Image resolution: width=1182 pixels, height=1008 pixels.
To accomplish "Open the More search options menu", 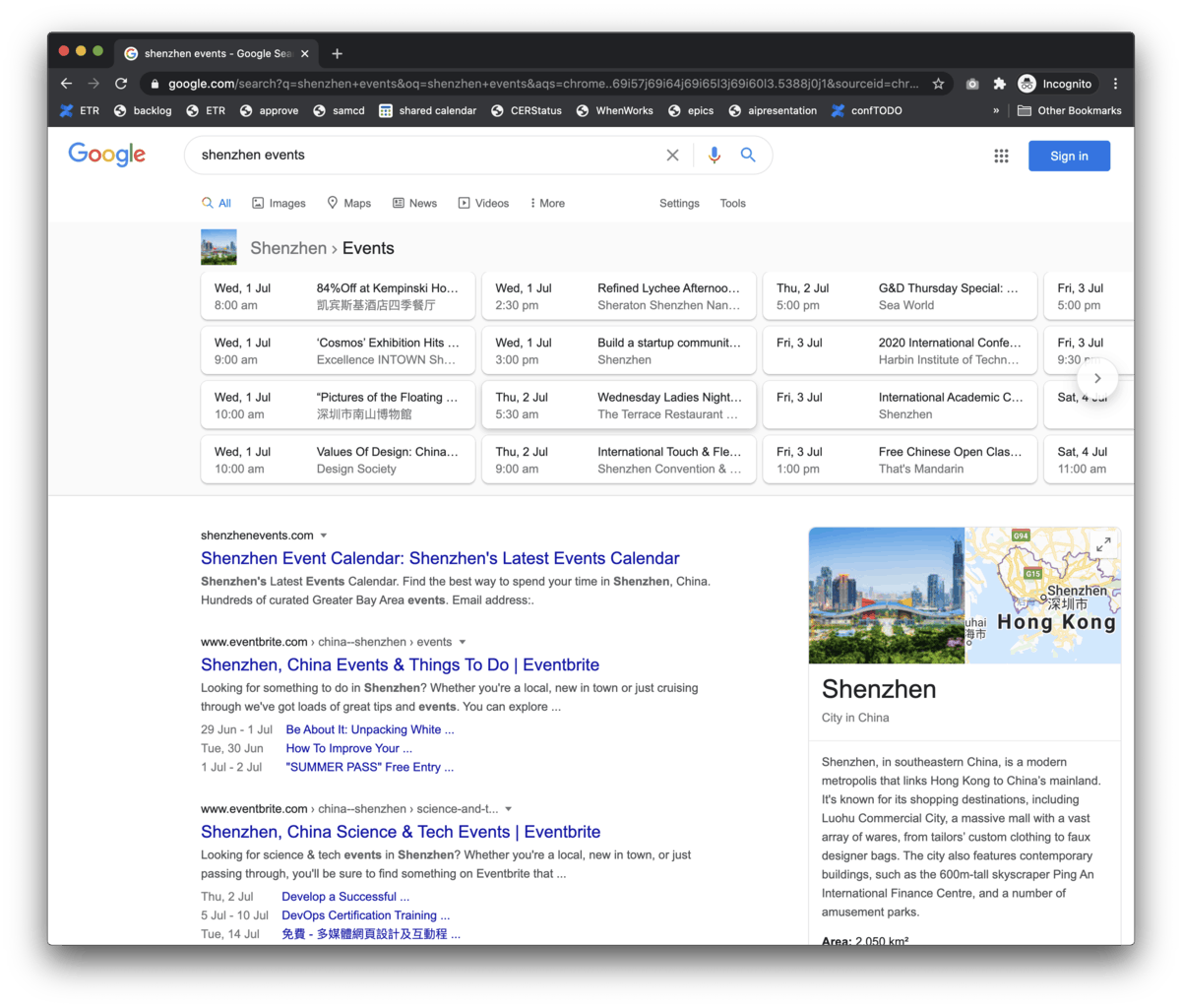I will click(547, 203).
